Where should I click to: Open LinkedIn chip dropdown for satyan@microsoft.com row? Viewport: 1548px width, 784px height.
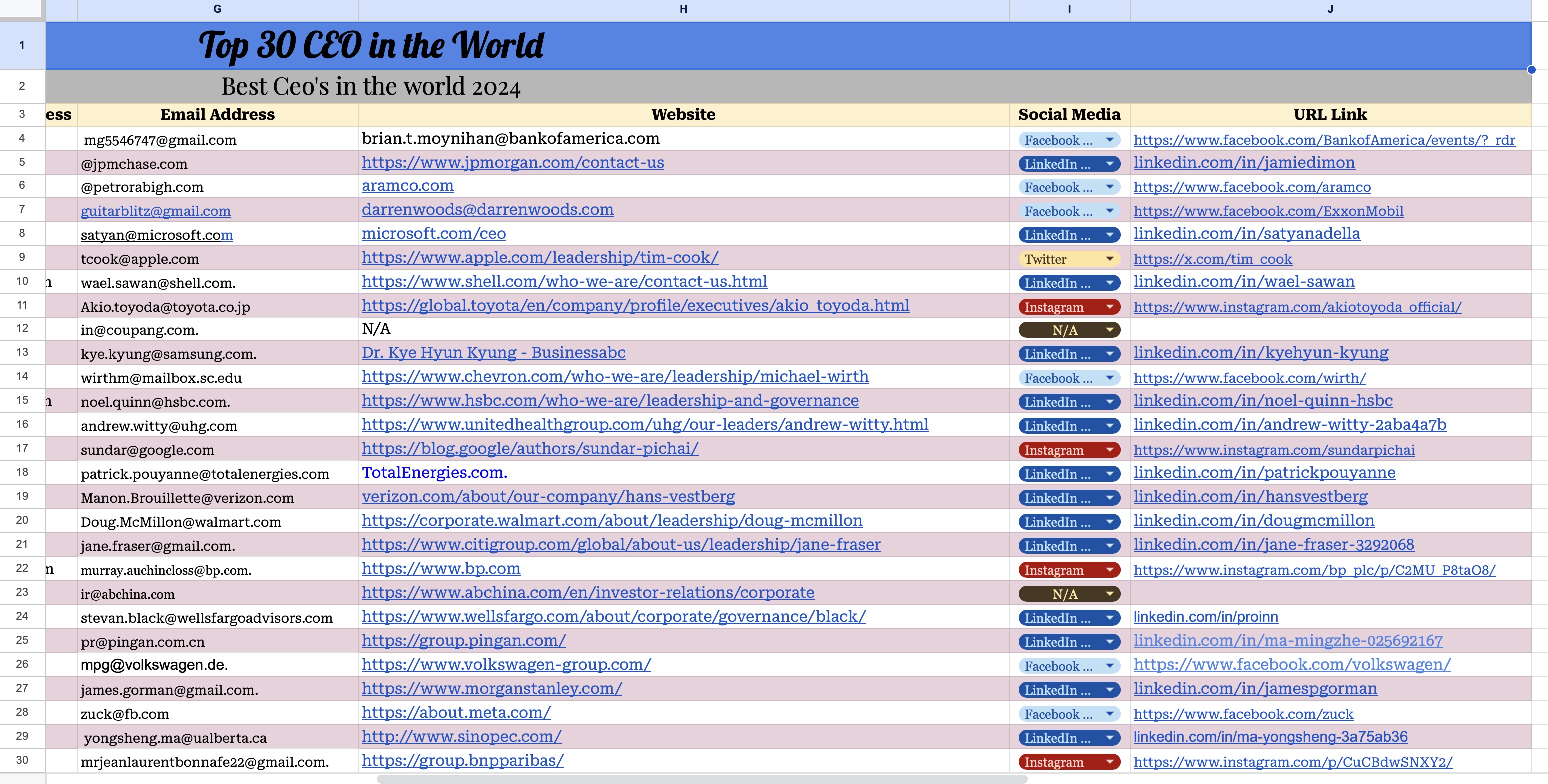pos(1109,235)
